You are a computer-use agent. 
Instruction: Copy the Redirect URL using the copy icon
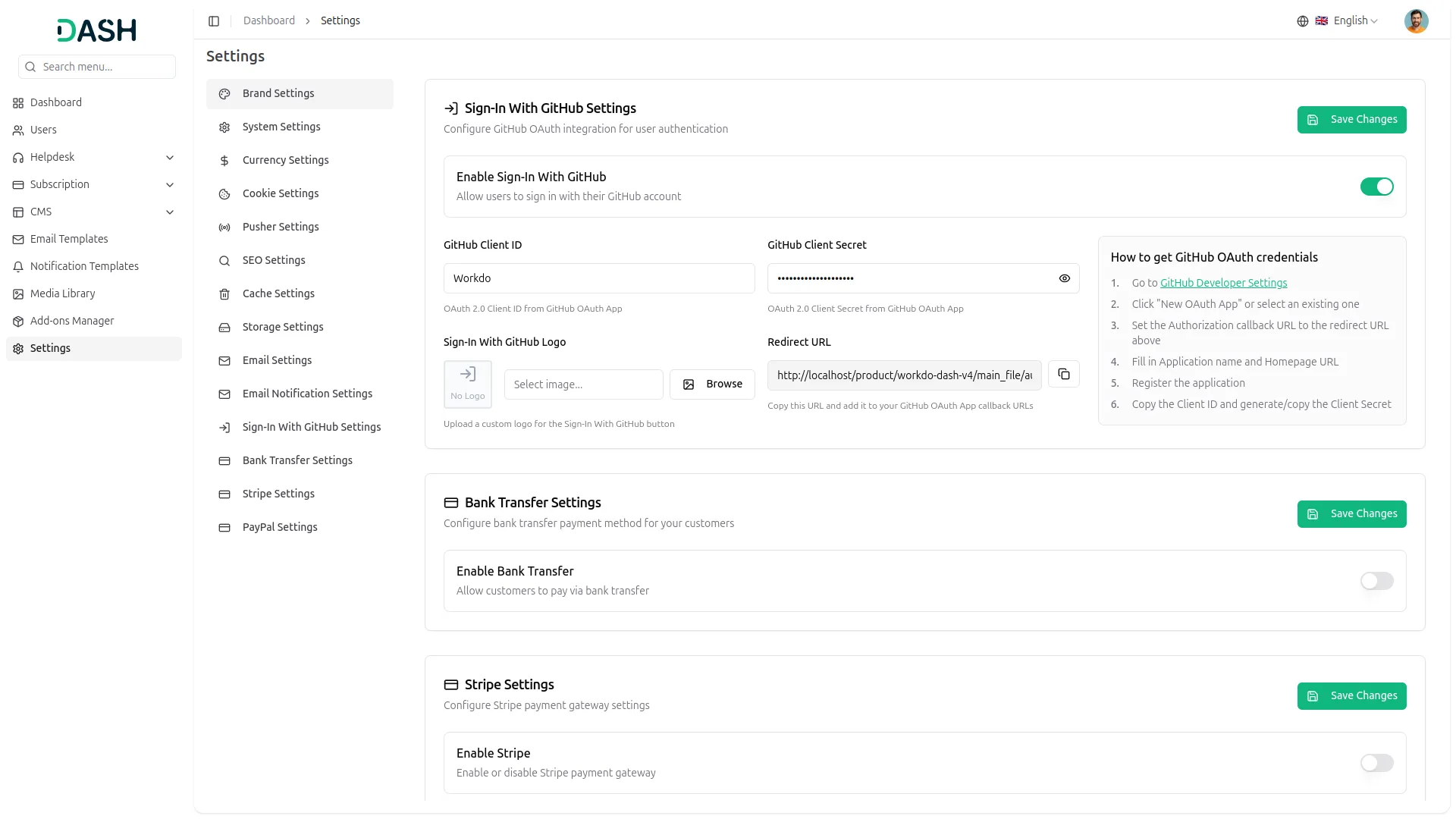click(1064, 374)
